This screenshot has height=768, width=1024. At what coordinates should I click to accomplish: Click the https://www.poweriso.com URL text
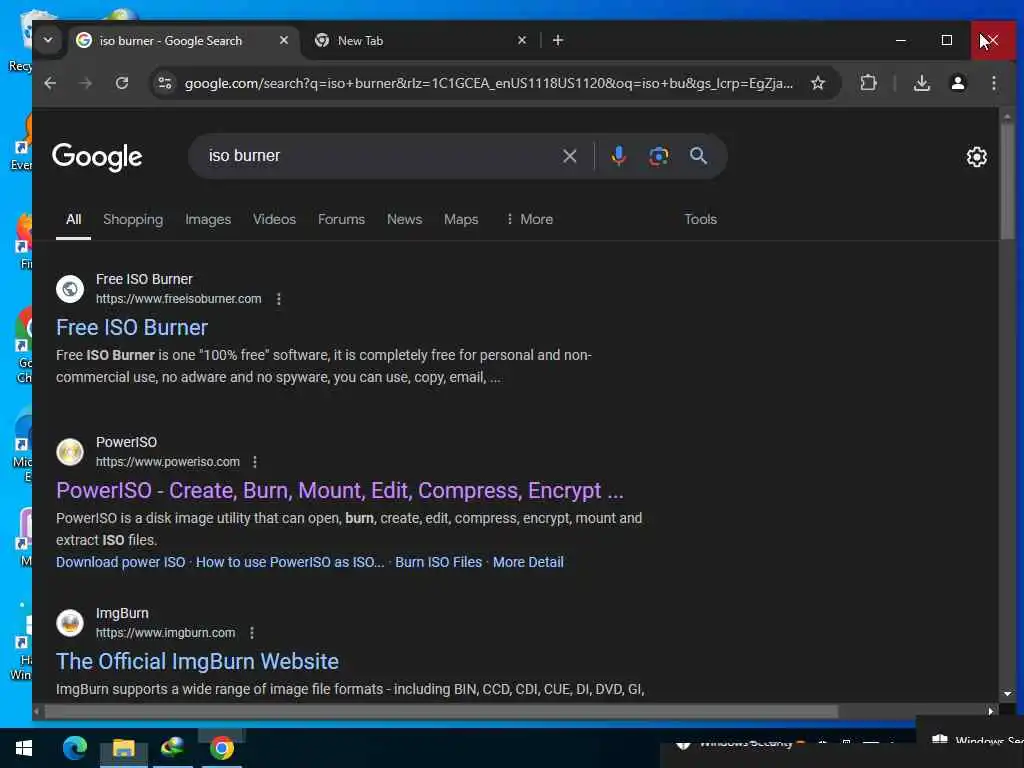click(168, 462)
